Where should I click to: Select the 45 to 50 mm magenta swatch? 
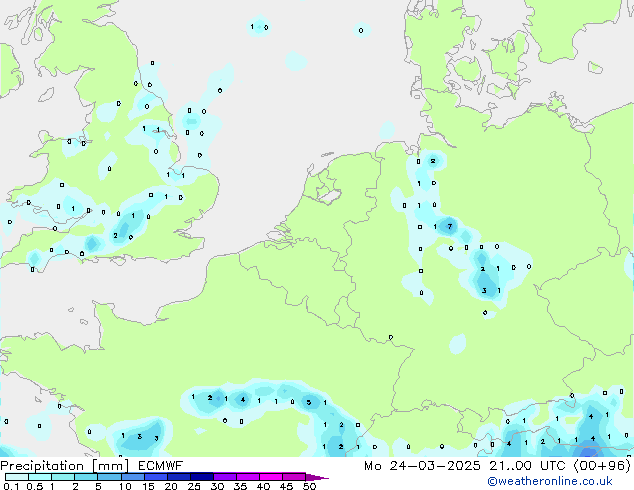click(294, 477)
